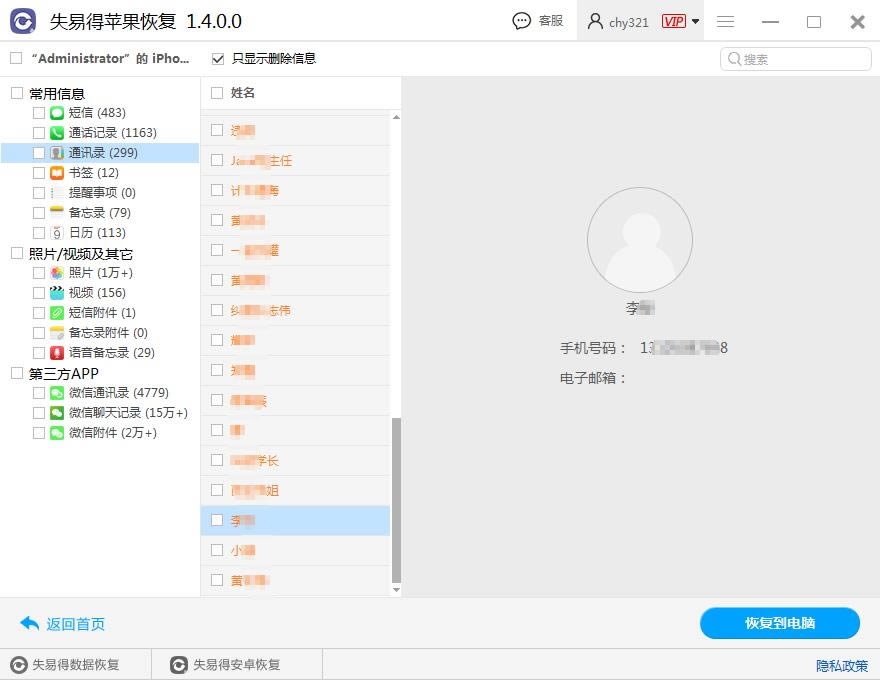Click 恢复到电脑 recover button
The width and height of the screenshot is (880, 680).
[780, 623]
